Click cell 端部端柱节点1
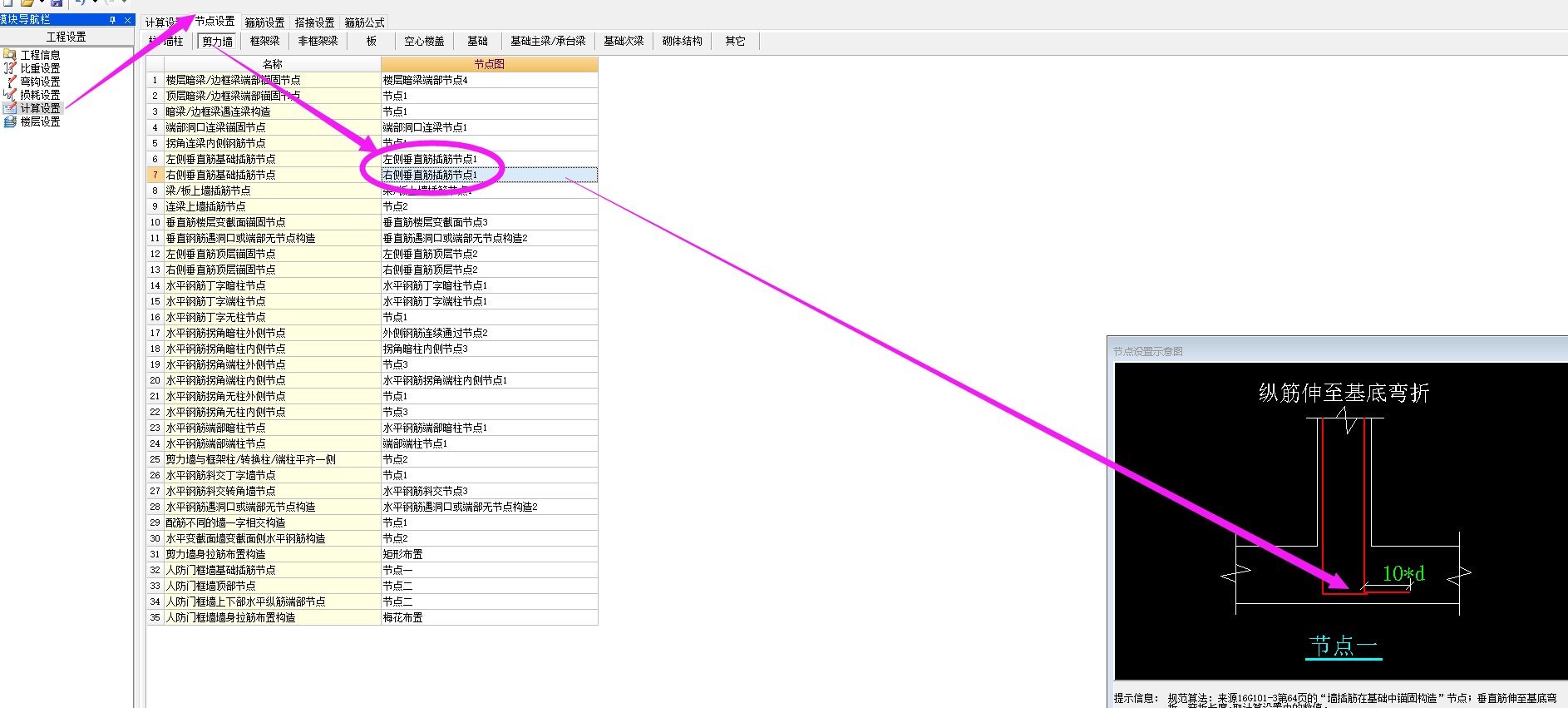 [489, 443]
